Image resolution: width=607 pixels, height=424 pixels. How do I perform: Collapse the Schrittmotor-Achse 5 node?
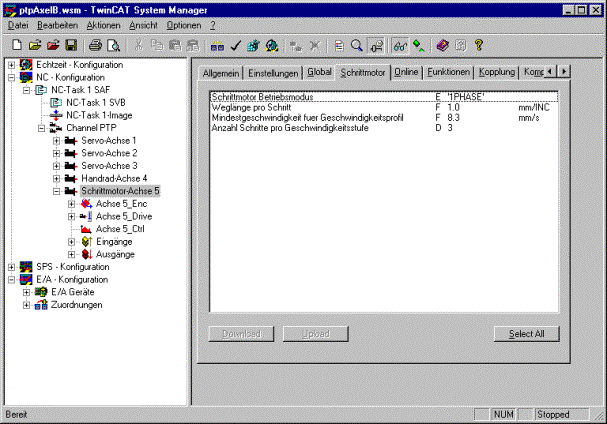[x=57, y=191]
